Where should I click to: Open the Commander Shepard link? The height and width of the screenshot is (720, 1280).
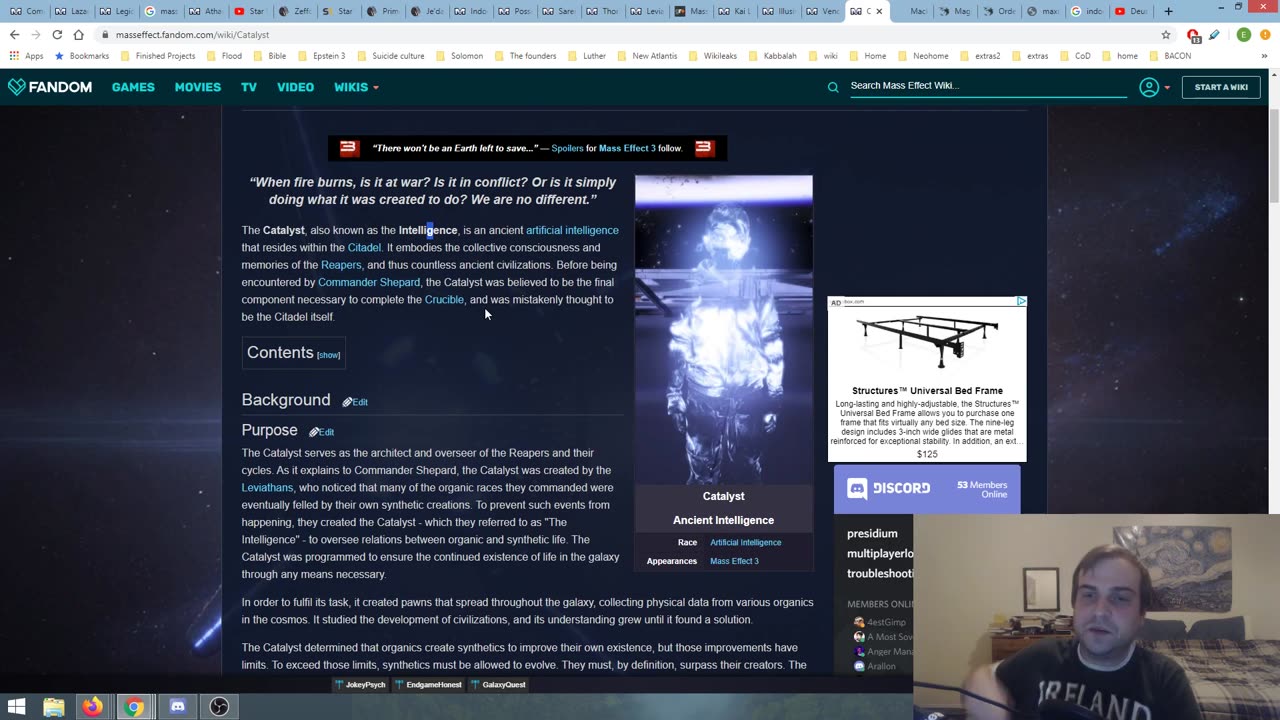click(369, 282)
